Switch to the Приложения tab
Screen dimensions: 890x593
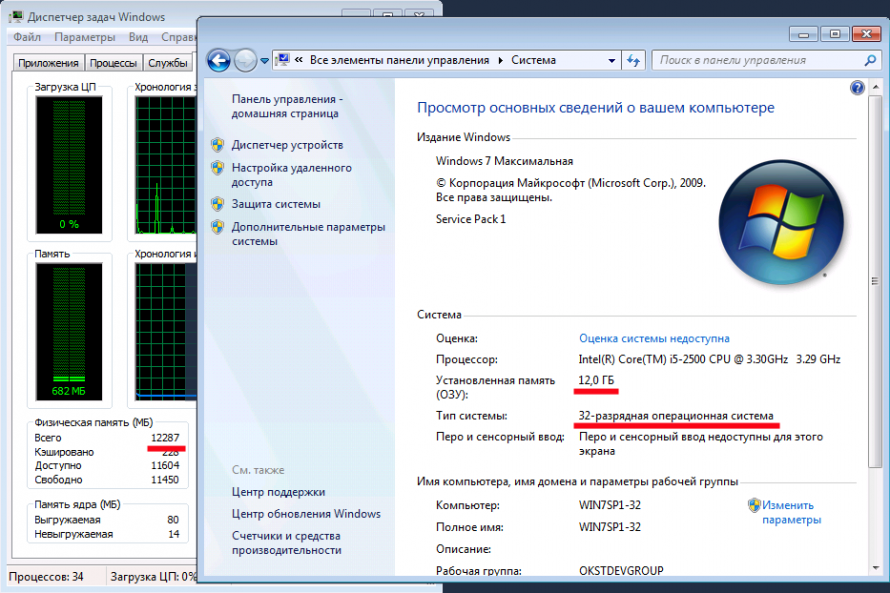coord(48,63)
